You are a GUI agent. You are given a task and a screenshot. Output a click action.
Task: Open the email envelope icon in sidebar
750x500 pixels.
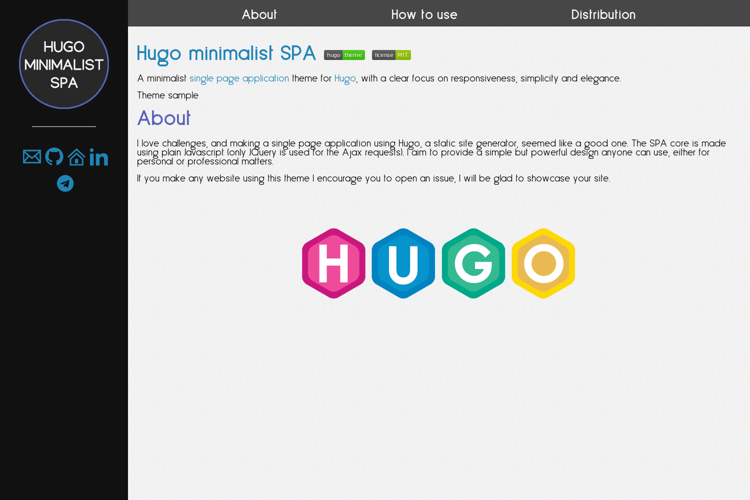point(32,156)
